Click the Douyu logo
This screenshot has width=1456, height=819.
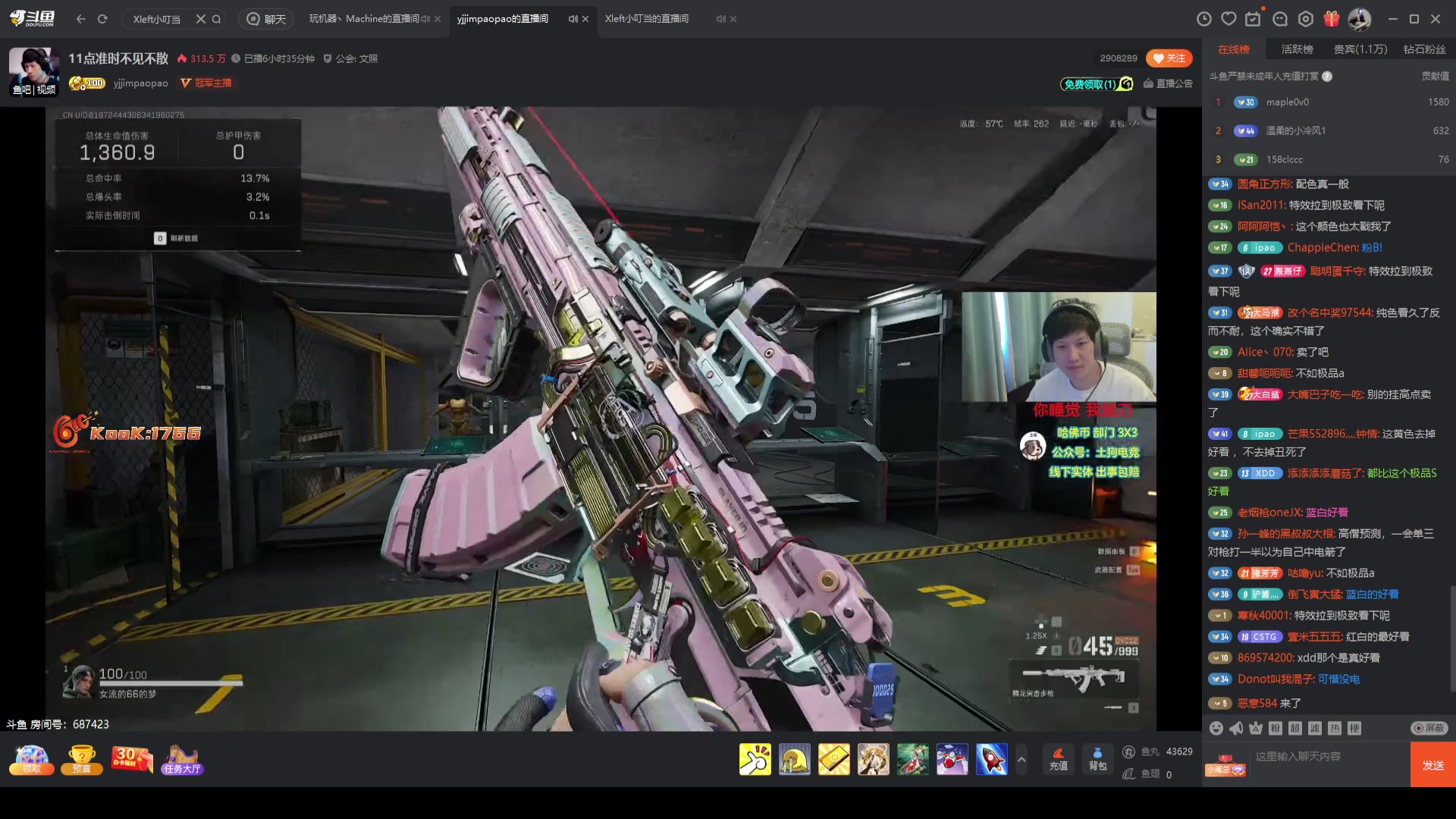click(x=33, y=18)
